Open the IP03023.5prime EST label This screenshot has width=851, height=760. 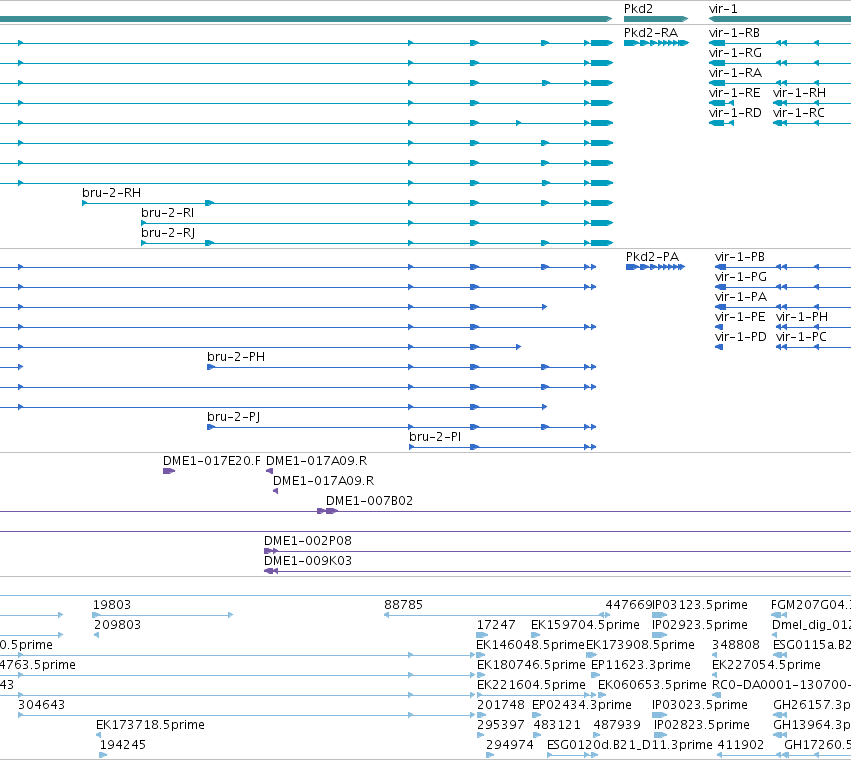[x=700, y=705]
